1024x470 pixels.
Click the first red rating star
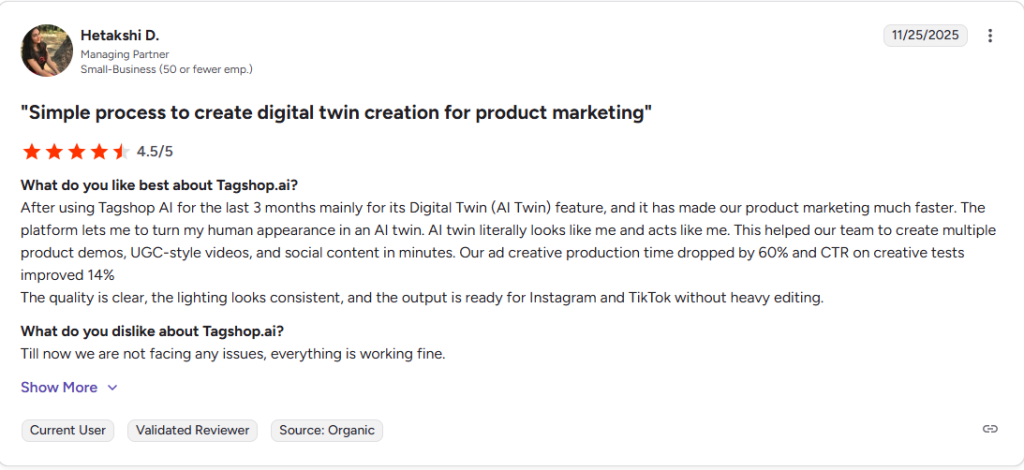[31, 152]
